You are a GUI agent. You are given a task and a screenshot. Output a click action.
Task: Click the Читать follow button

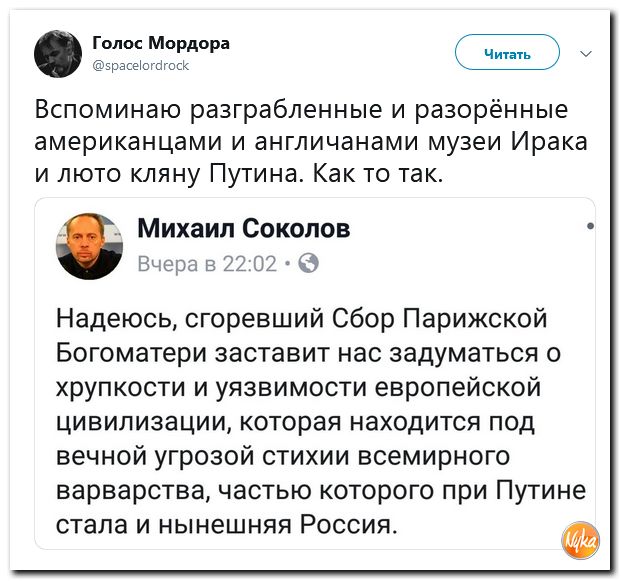[507, 53]
